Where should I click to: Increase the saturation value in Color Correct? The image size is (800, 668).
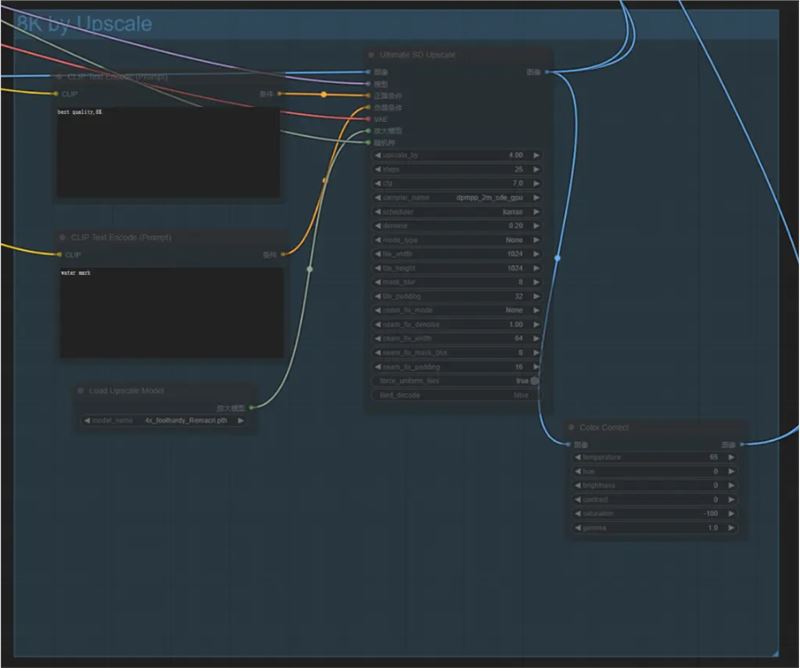[x=731, y=513]
